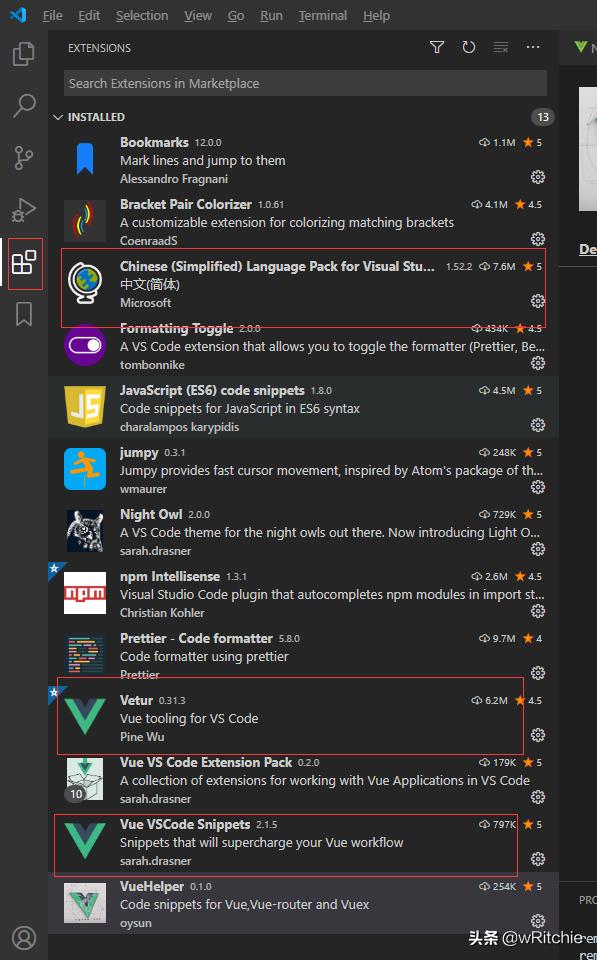
Task: Open manage gear for Vetur extension
Action: 538,735
